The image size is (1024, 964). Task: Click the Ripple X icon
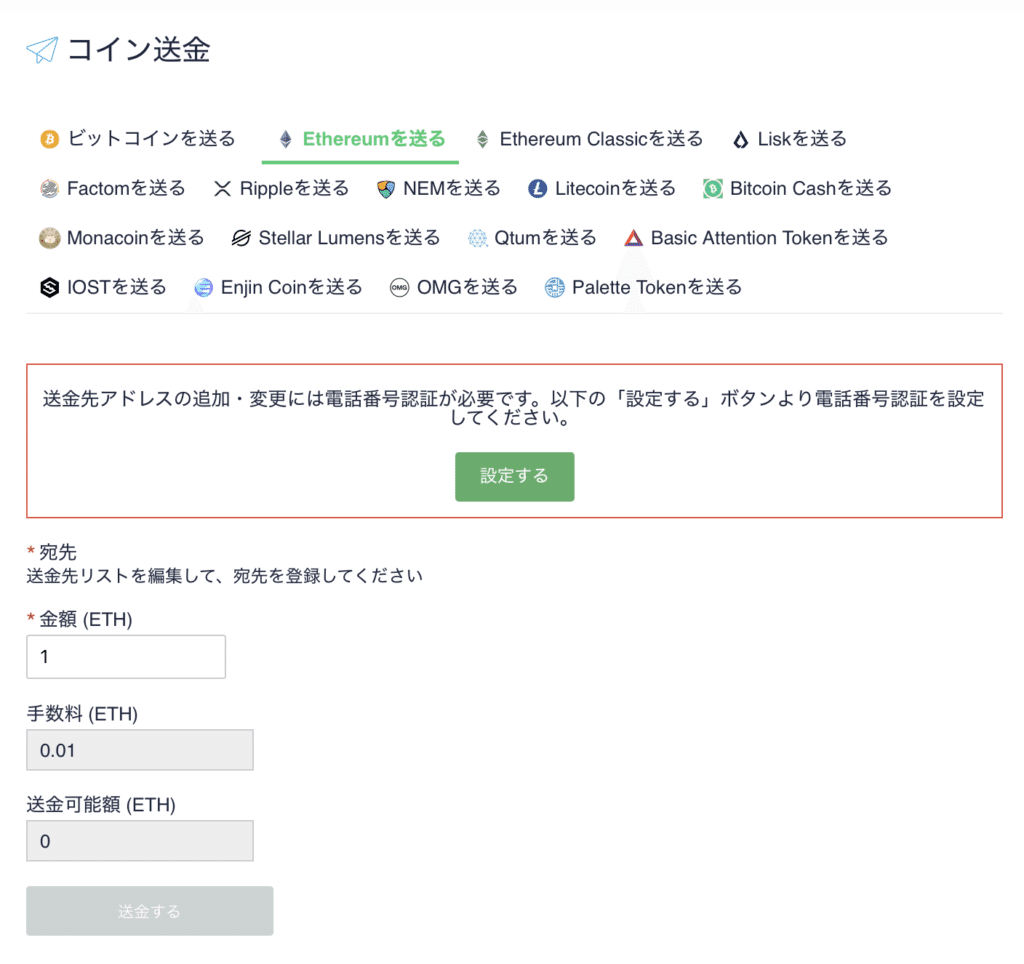222,187
